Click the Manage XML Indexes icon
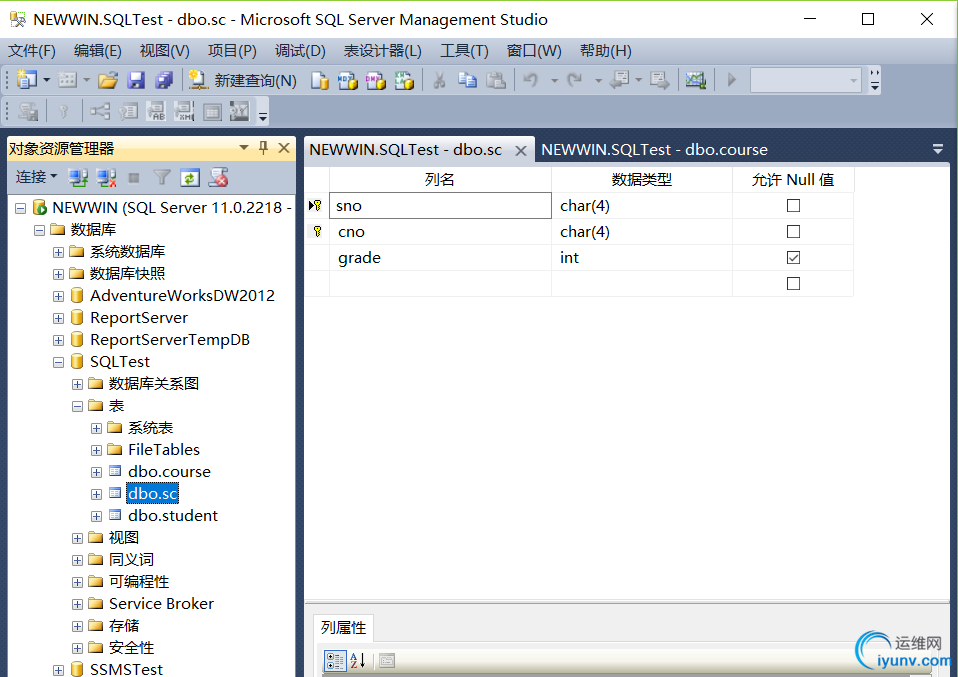Image resolution: width=958 pixels, height=677 pixels. pos(184,112)
